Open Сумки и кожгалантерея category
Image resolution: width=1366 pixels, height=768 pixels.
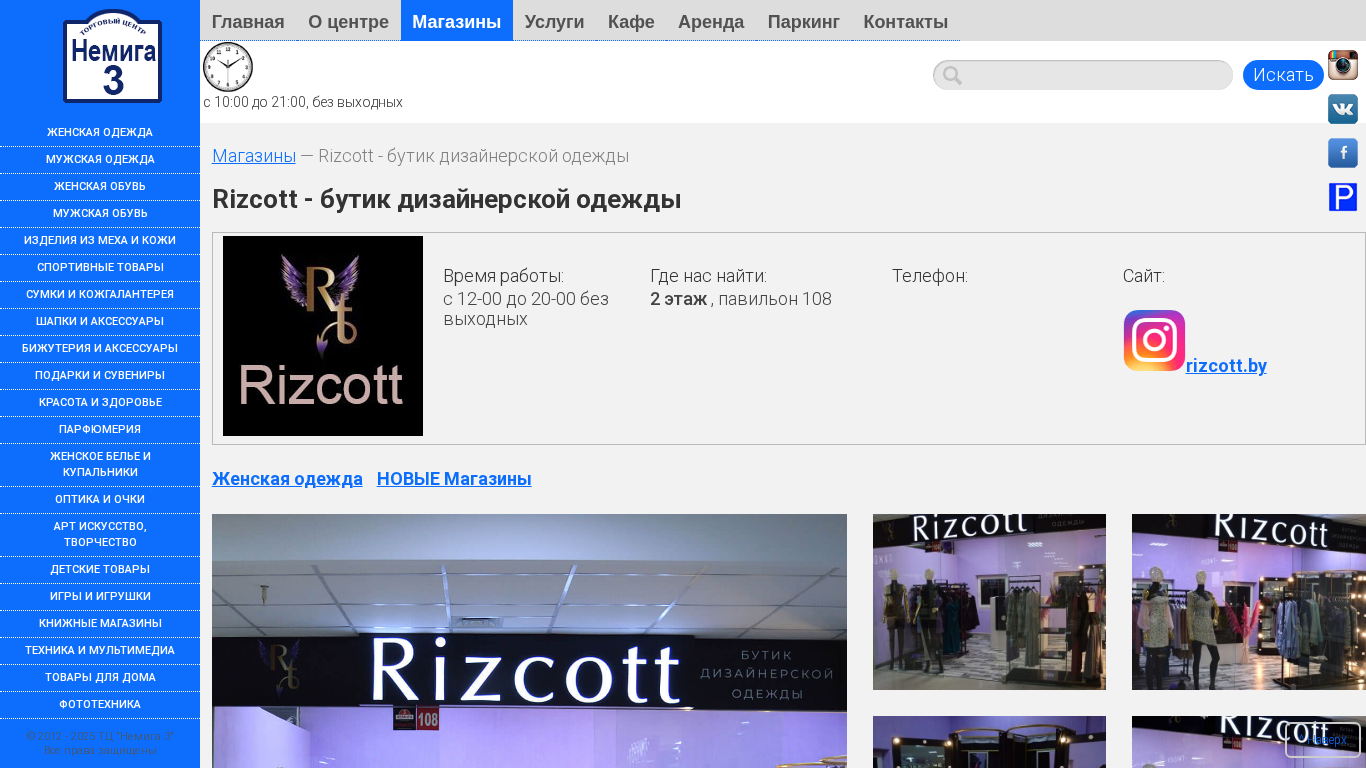click(100, 295)
